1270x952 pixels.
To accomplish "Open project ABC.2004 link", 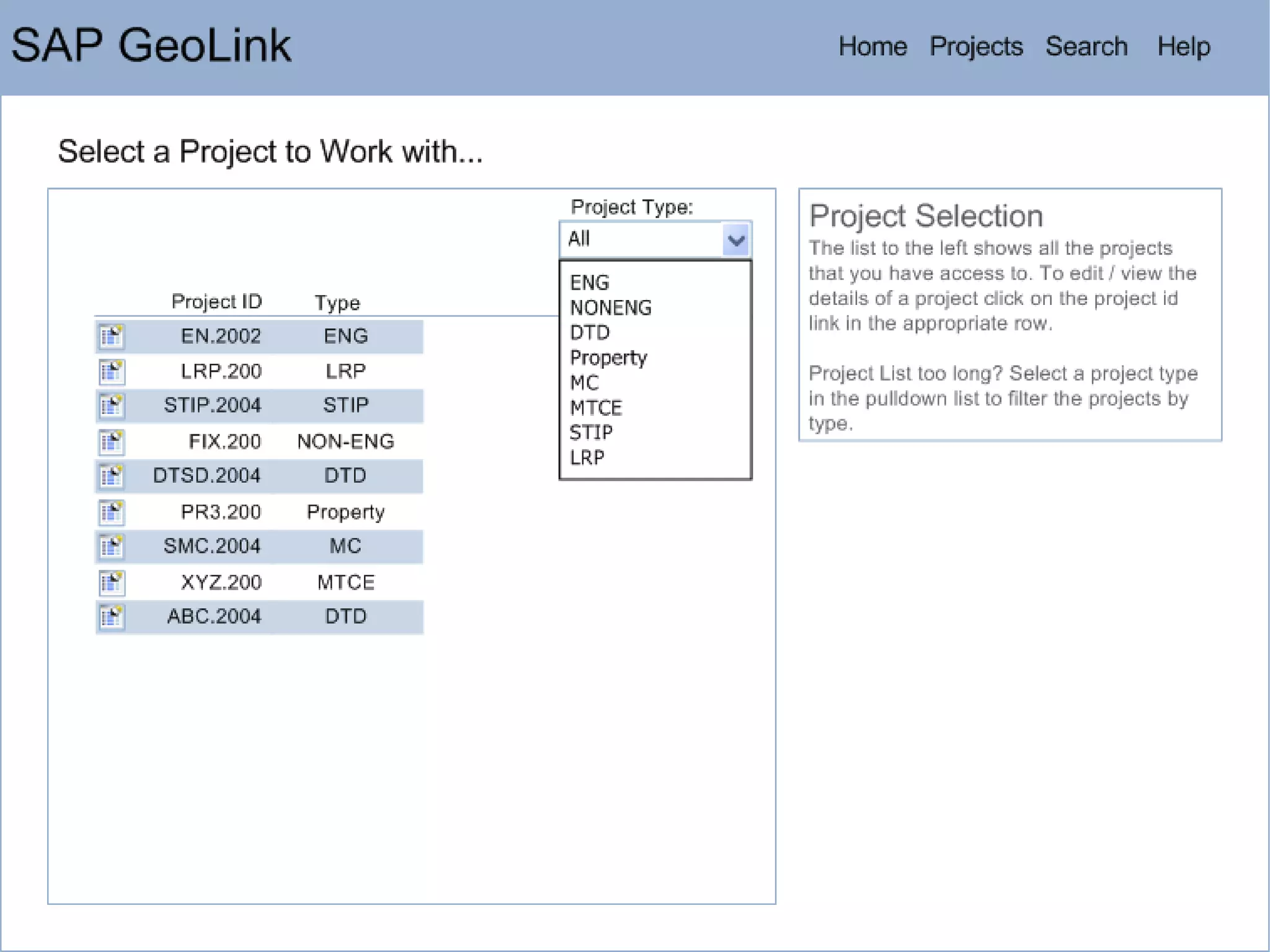I will 214,617.
